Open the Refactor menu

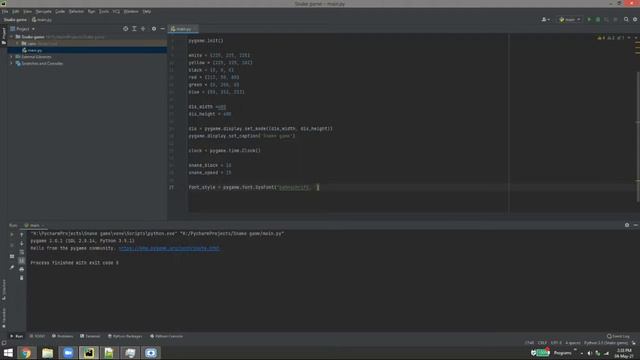(76, 11)
